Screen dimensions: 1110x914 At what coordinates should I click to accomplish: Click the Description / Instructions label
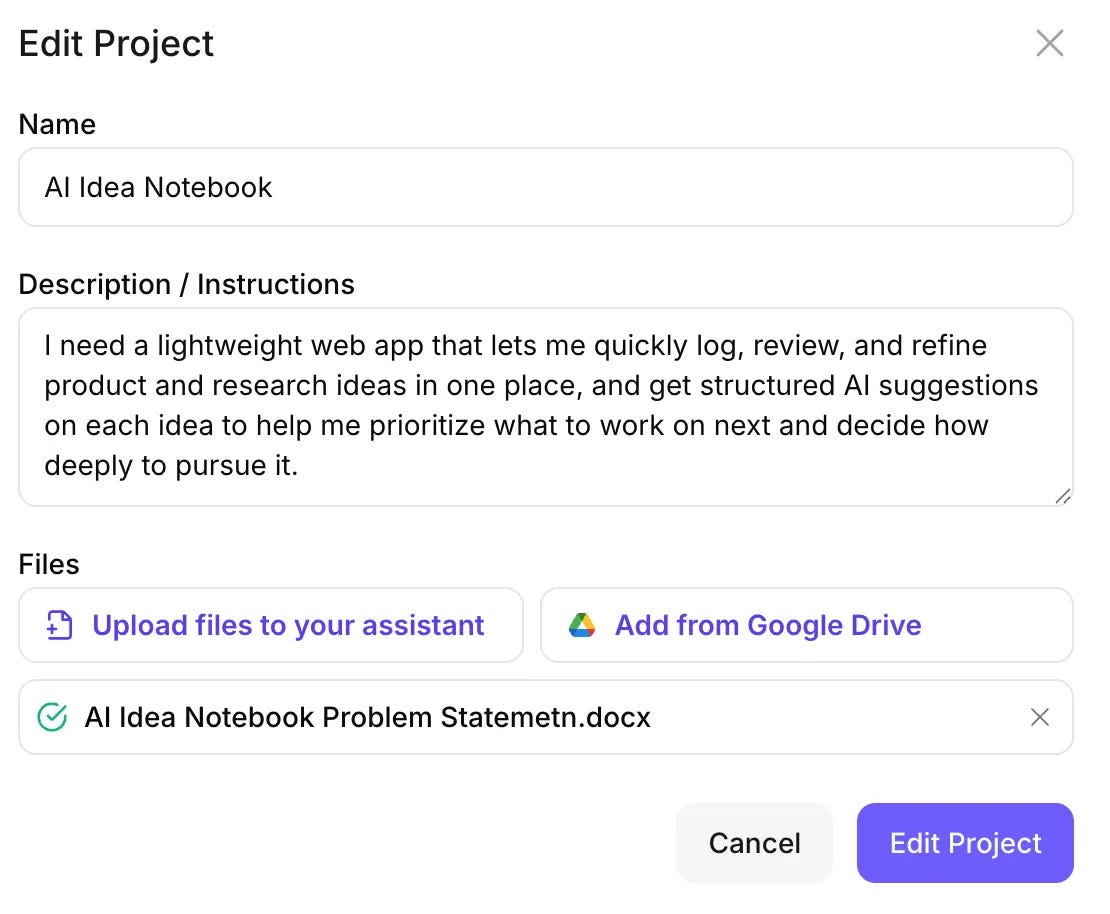[186, 284]
